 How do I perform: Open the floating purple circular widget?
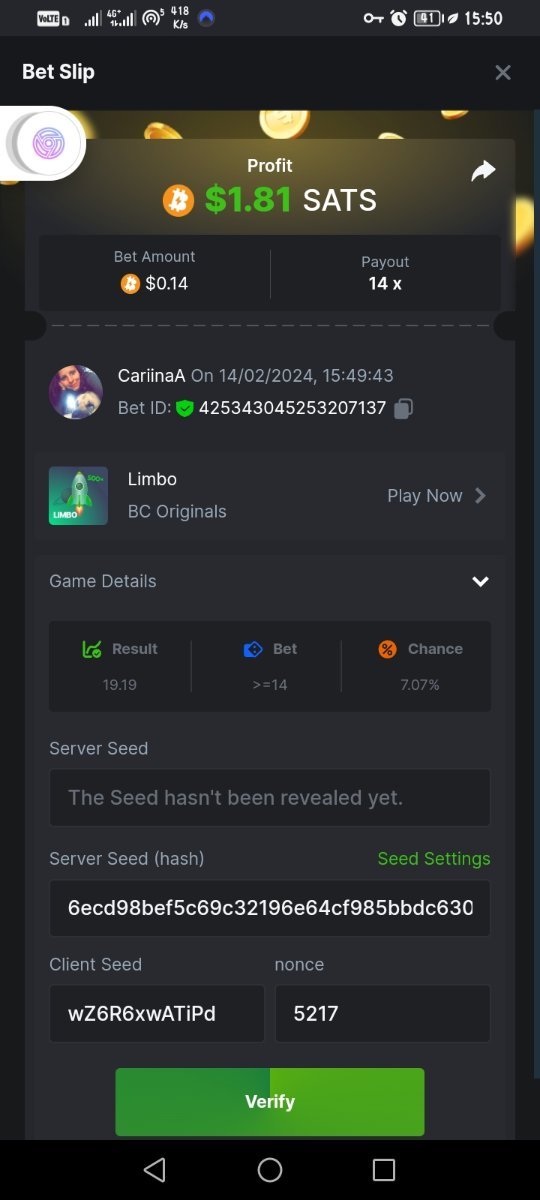45,144
